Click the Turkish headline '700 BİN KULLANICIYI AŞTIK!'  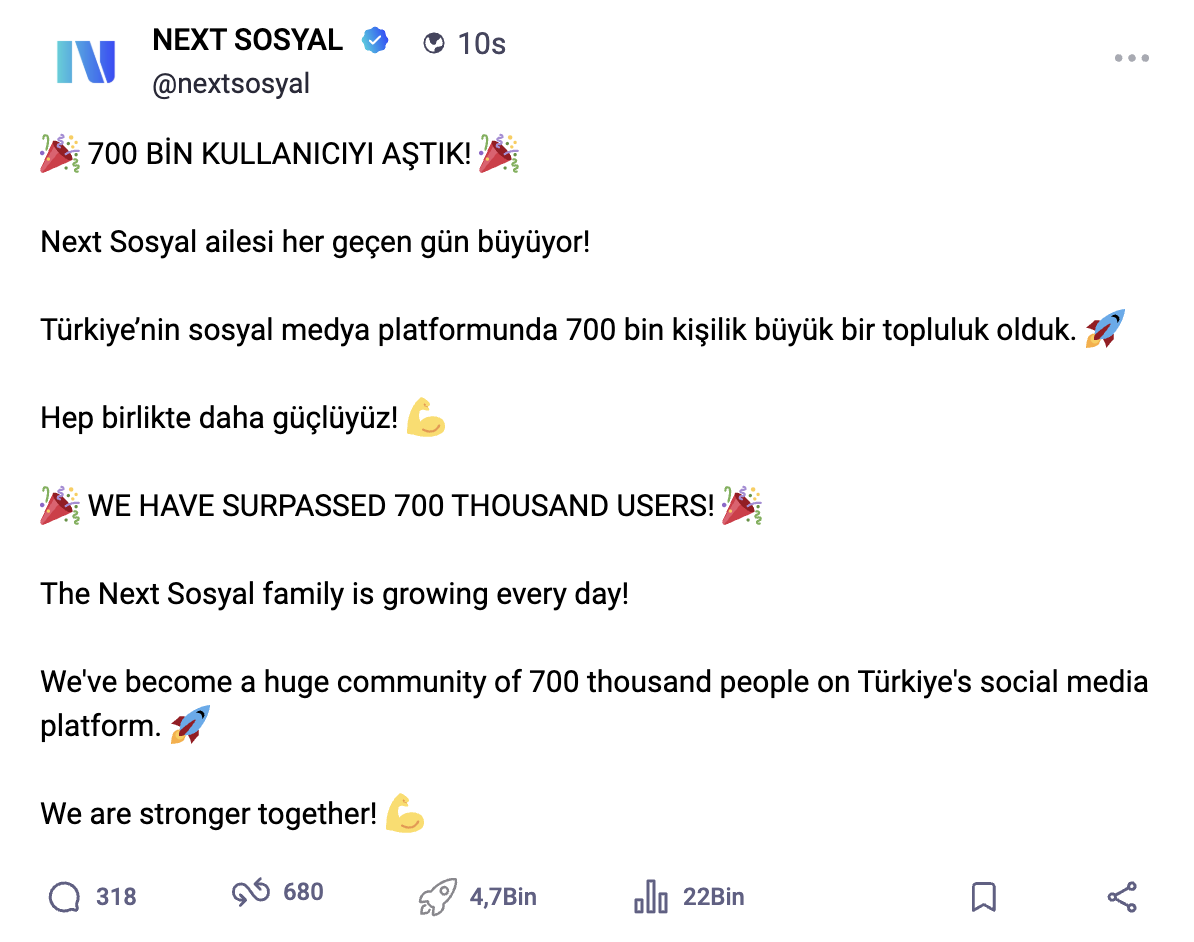[279, 155]
